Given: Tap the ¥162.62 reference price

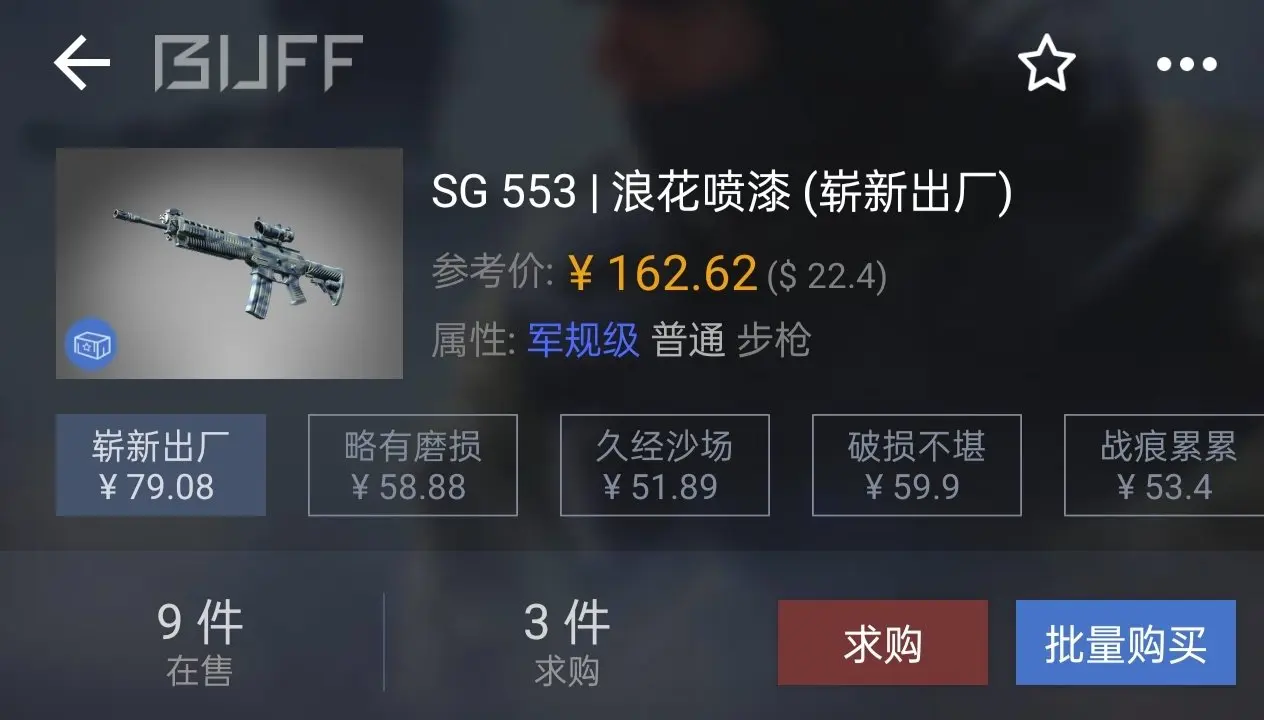Looking at the screenshot, I should point(662,273).
